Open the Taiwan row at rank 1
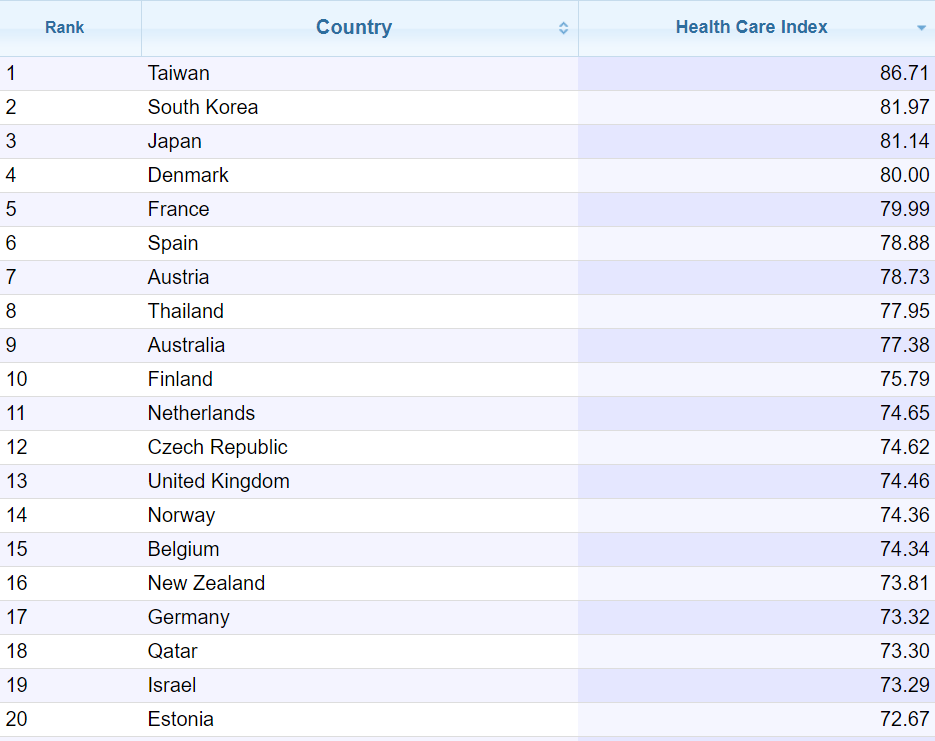Viewport: 935px width, 741px height. click(179, 73)
